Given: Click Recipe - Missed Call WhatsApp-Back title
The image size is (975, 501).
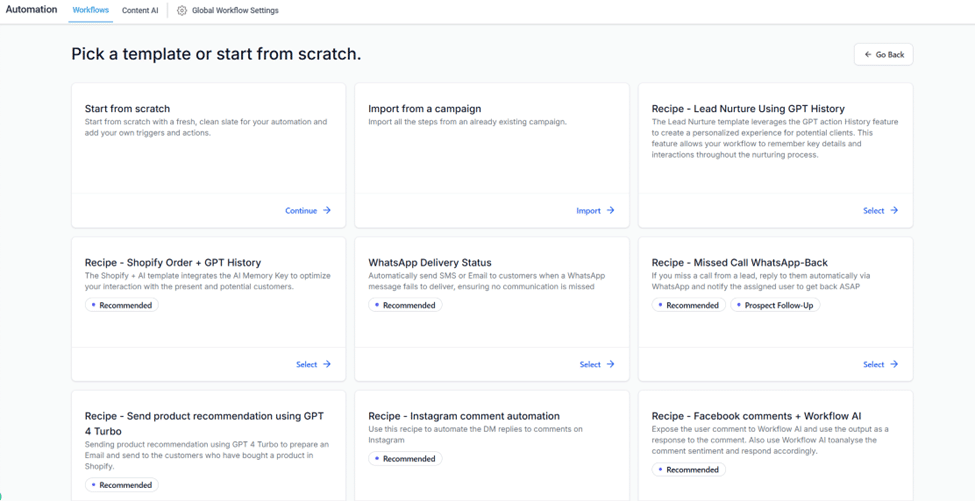Looking at the screenshot, I should point(739,262).
